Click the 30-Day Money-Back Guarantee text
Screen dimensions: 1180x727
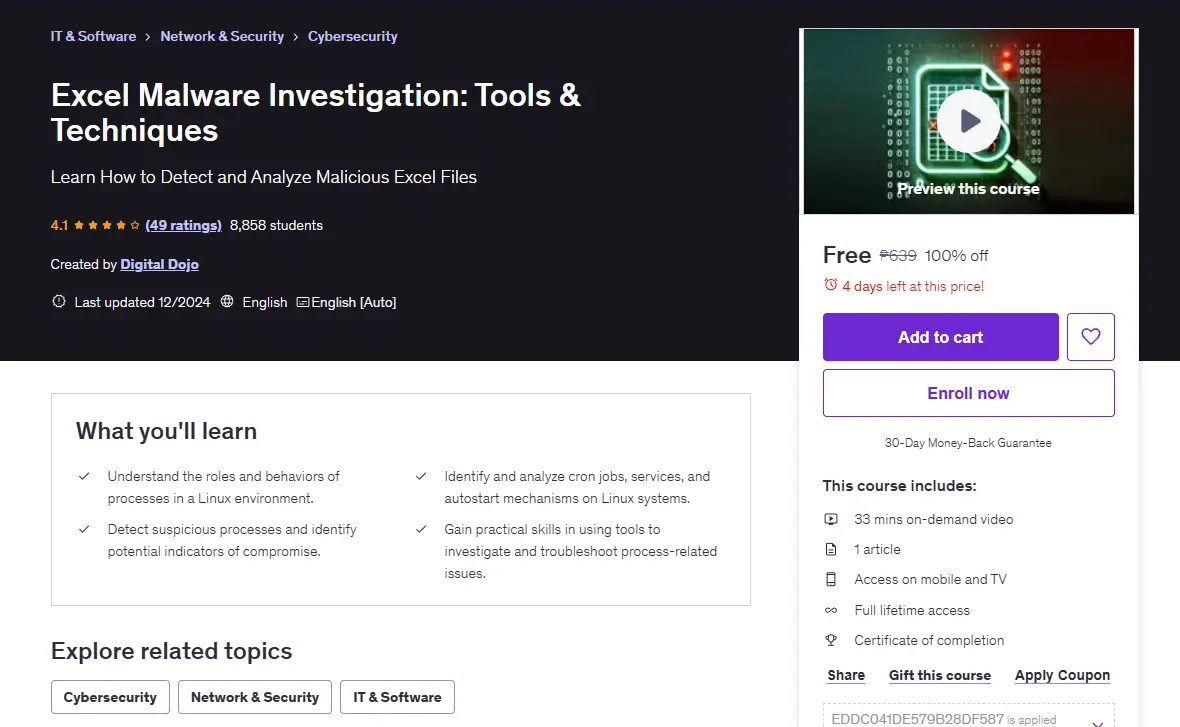coord(968,443)
